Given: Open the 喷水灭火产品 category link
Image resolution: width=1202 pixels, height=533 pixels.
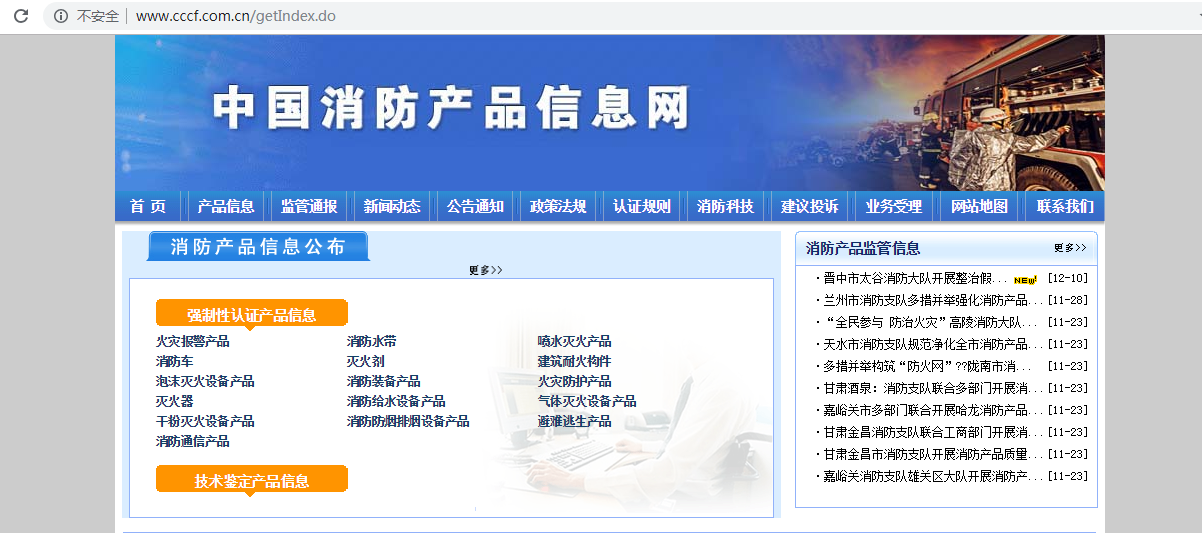Looking at the screenshot, I should click(574, 342).
